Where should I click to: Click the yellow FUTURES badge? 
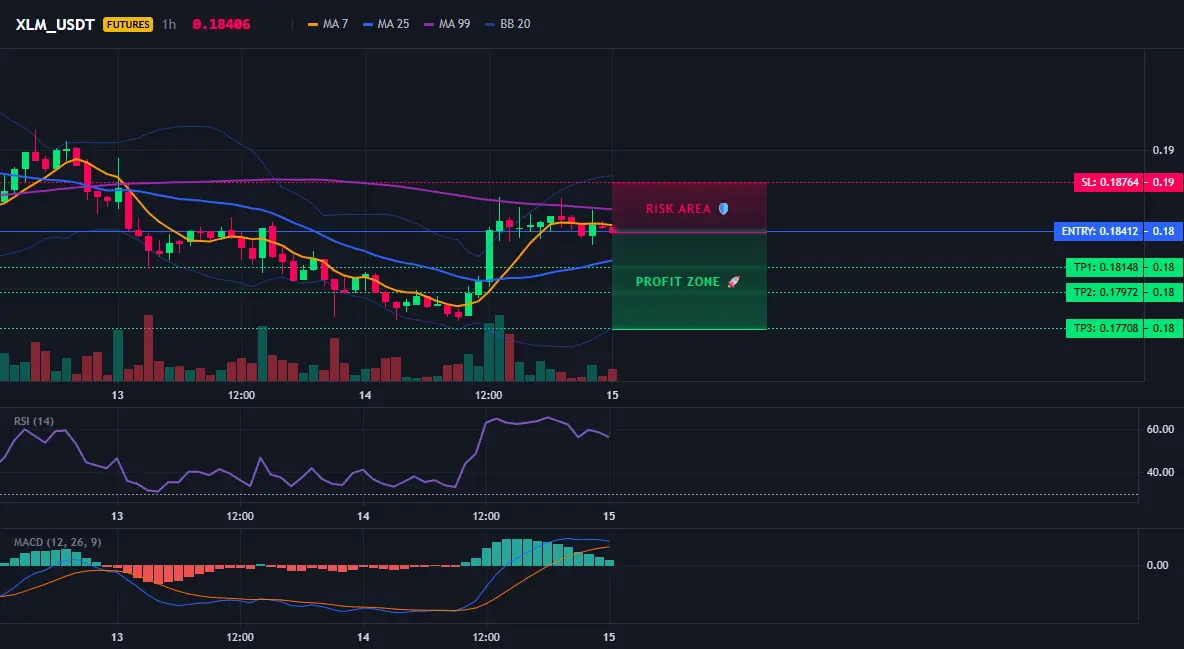click(x=128, y=24)
